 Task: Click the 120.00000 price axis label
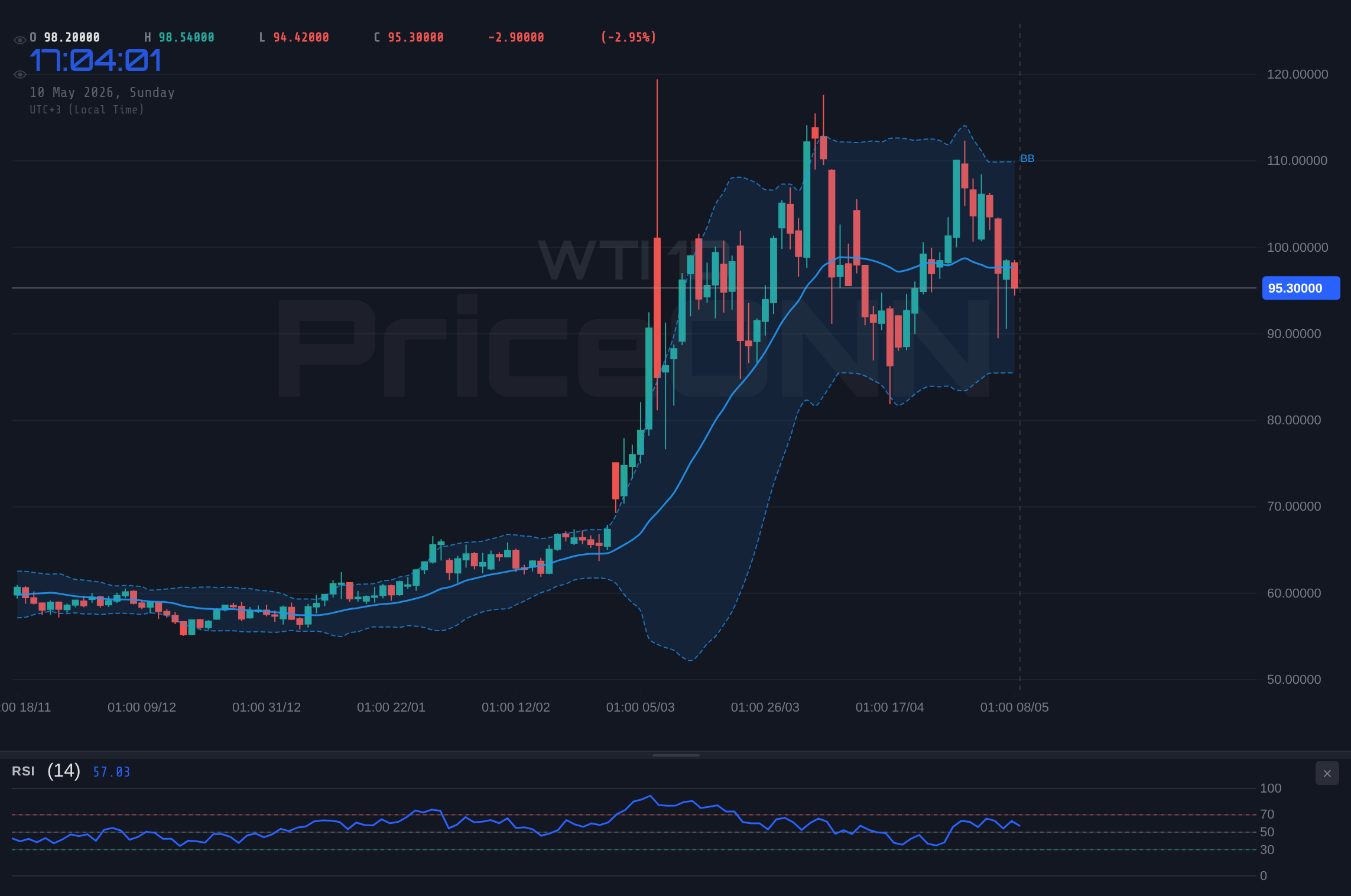click(x=1297, y=74)
